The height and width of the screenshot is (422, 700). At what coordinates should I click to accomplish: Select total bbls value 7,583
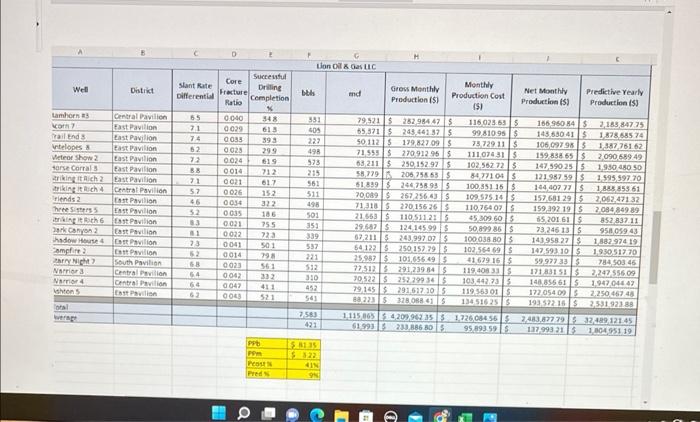click(308, 314)
